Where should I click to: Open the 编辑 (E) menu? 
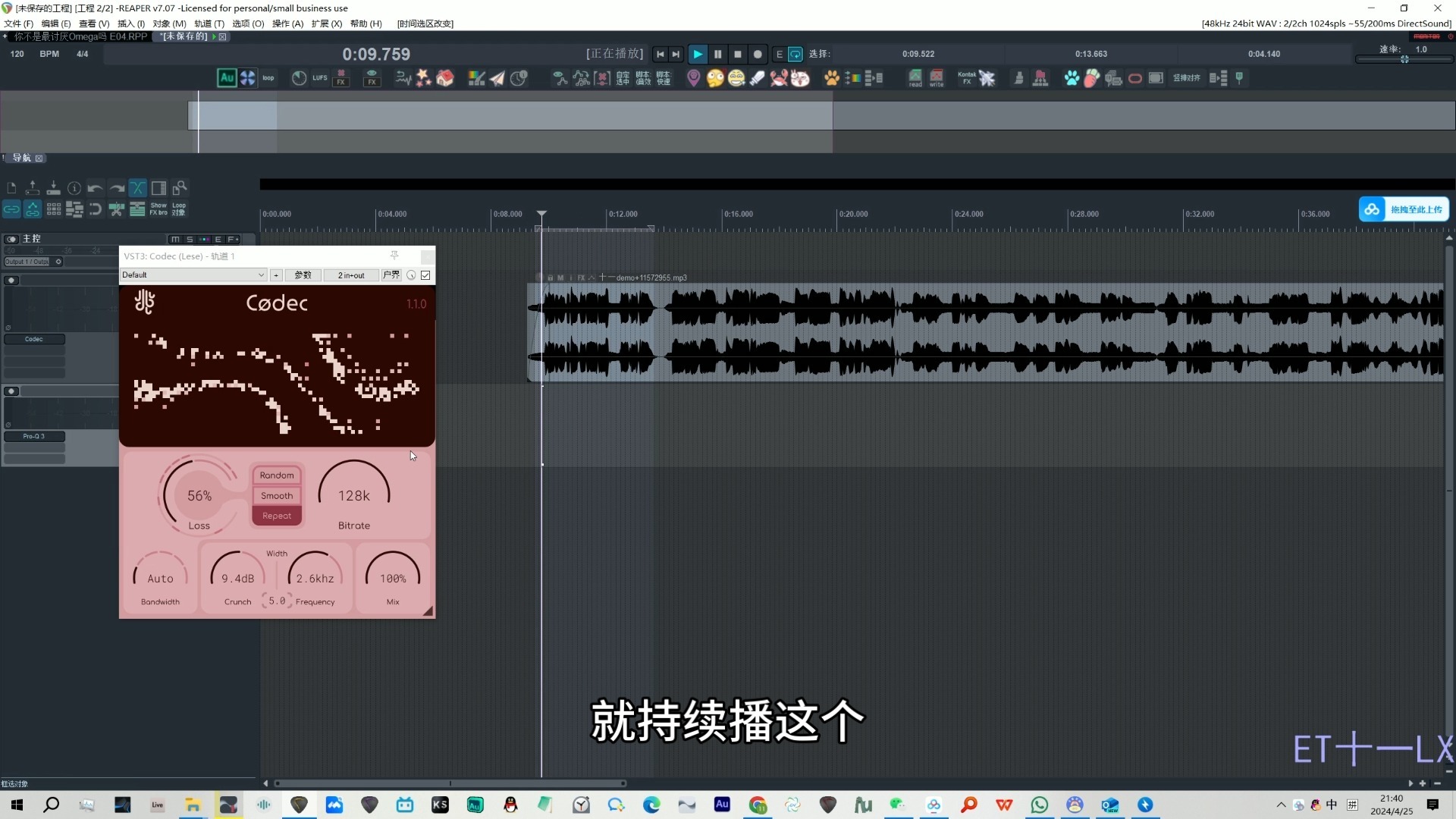55,24
